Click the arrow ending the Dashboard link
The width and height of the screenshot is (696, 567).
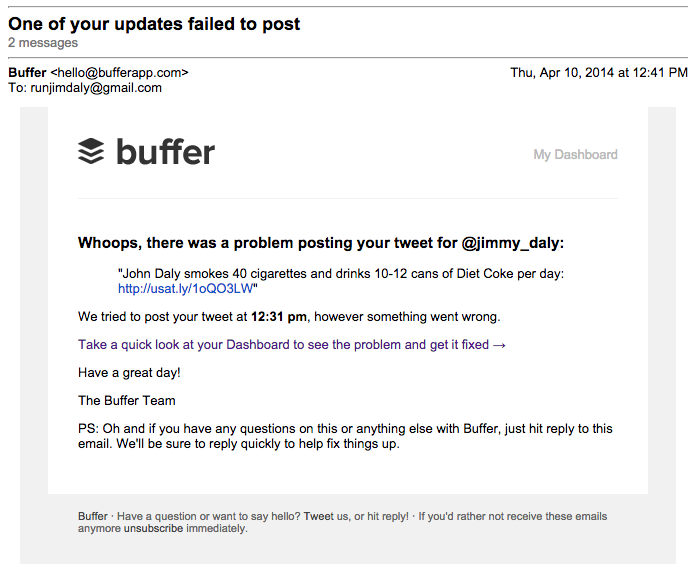coord(500,345)
